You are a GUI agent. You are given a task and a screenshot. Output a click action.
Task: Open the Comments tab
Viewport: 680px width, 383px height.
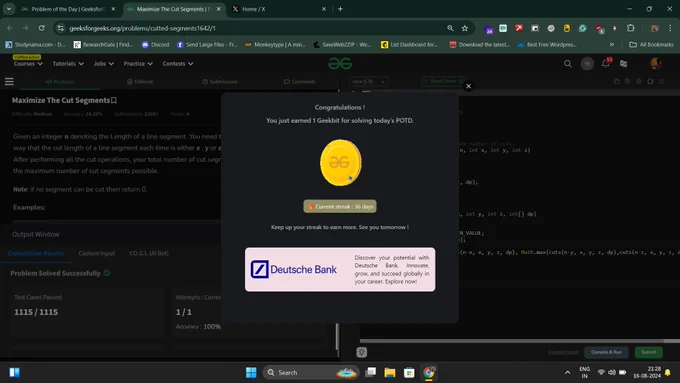pos(300,82)
